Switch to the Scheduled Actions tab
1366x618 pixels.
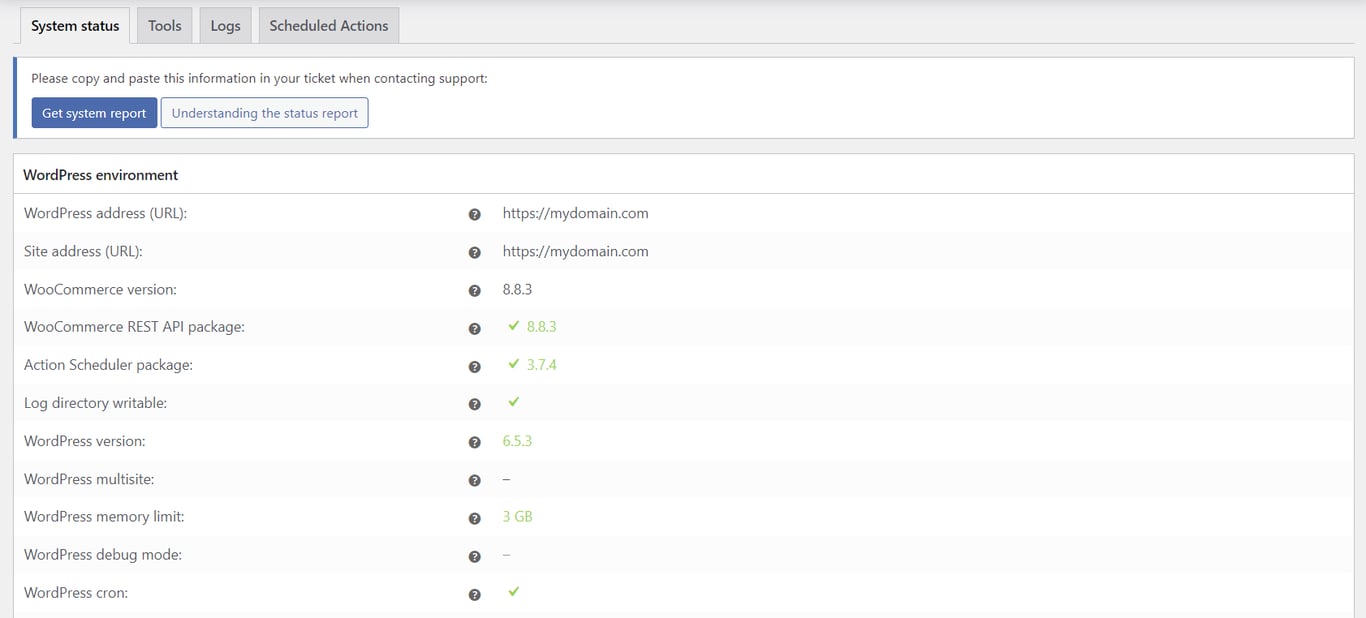click(x=328, y=25)
